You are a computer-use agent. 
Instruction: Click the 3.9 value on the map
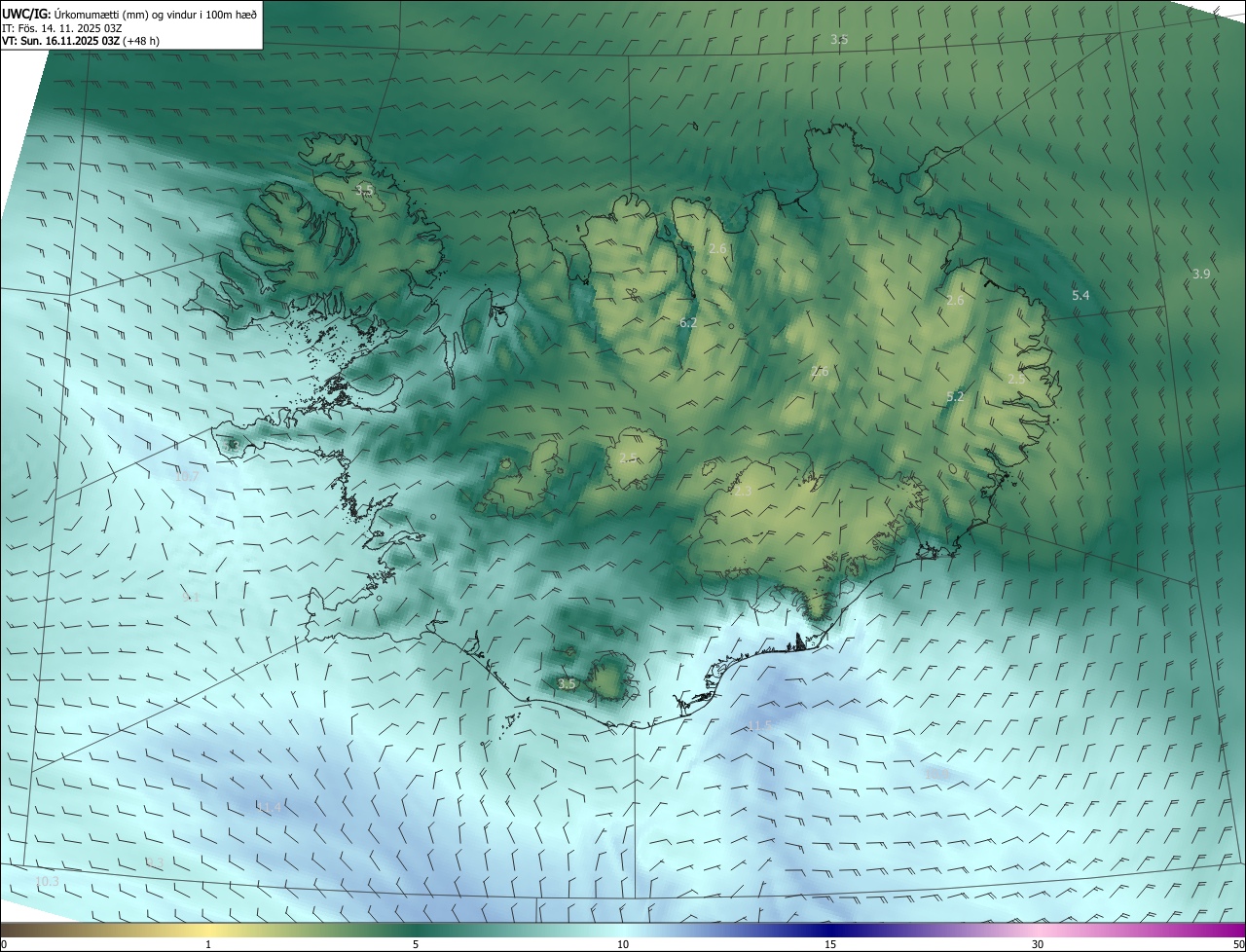pyautogui.click(x=1201, y=275)
